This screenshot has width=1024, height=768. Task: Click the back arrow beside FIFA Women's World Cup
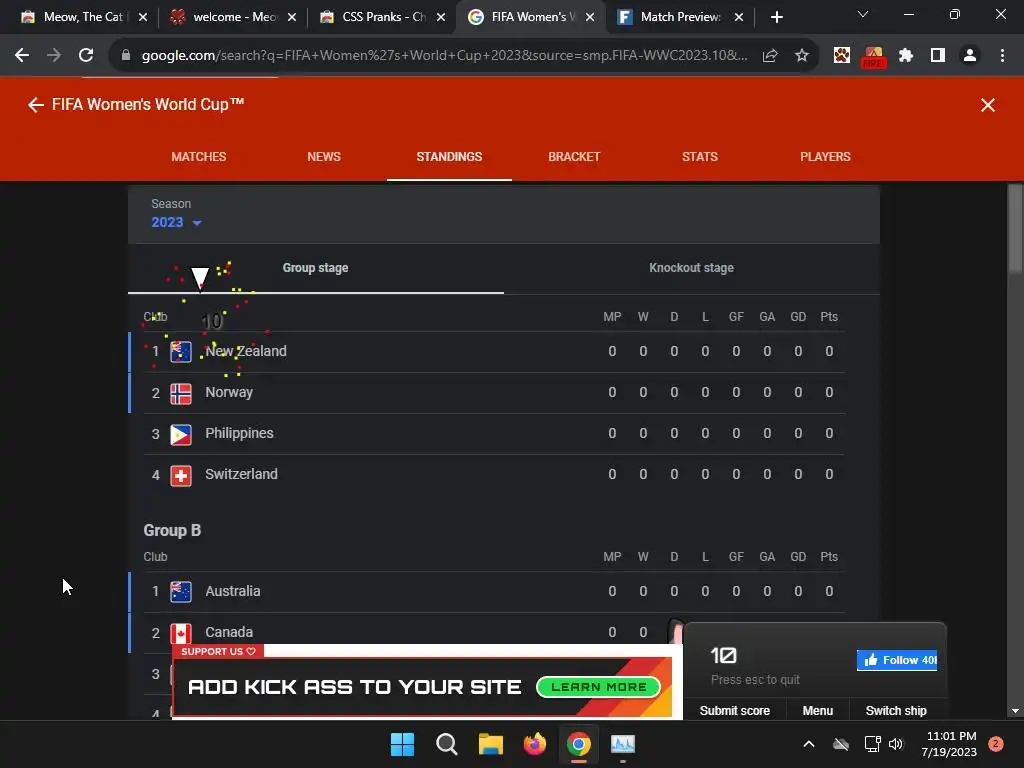35,104
